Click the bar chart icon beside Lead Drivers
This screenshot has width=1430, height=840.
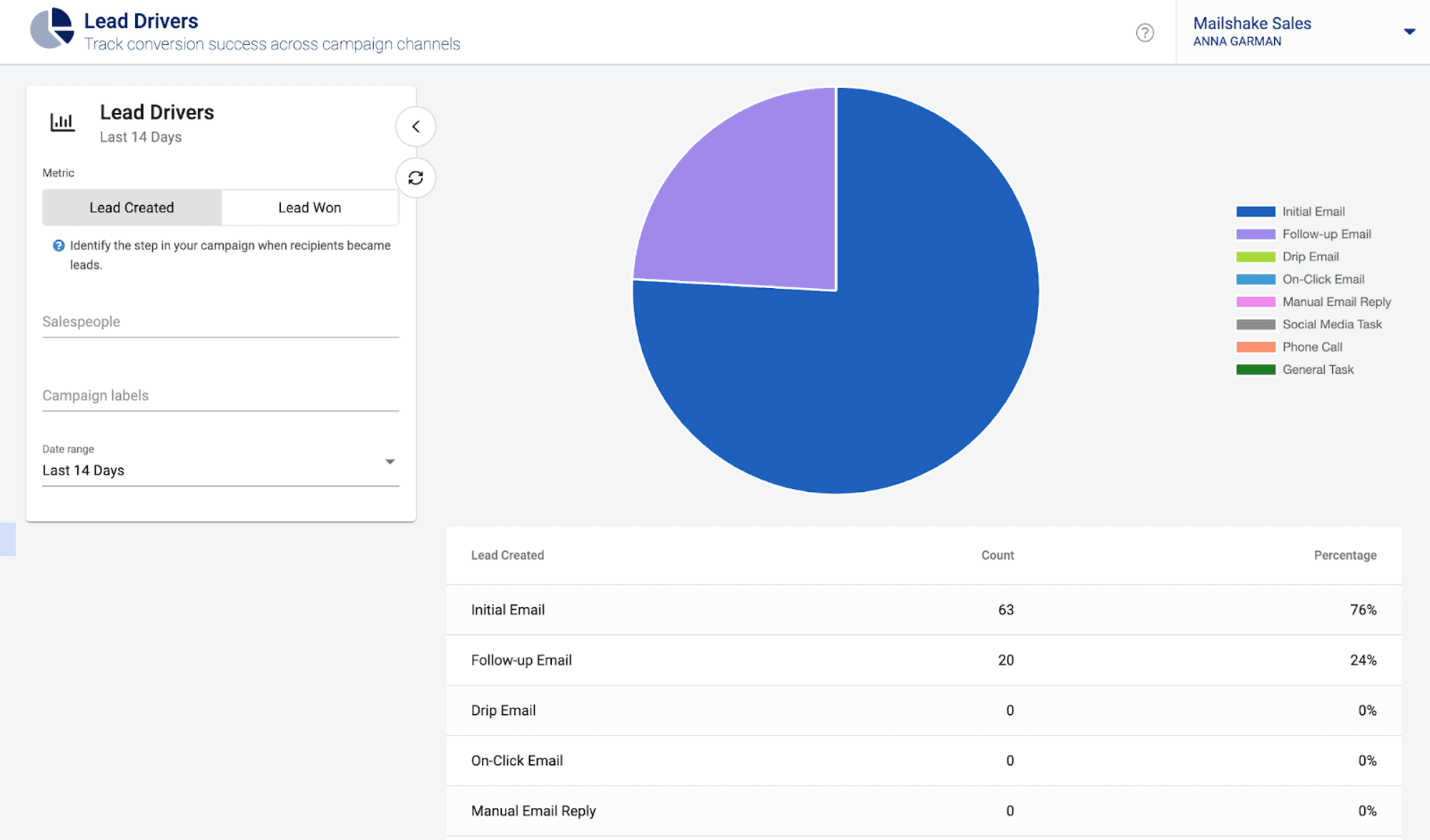pyautogui.click(x=63, y=122)
